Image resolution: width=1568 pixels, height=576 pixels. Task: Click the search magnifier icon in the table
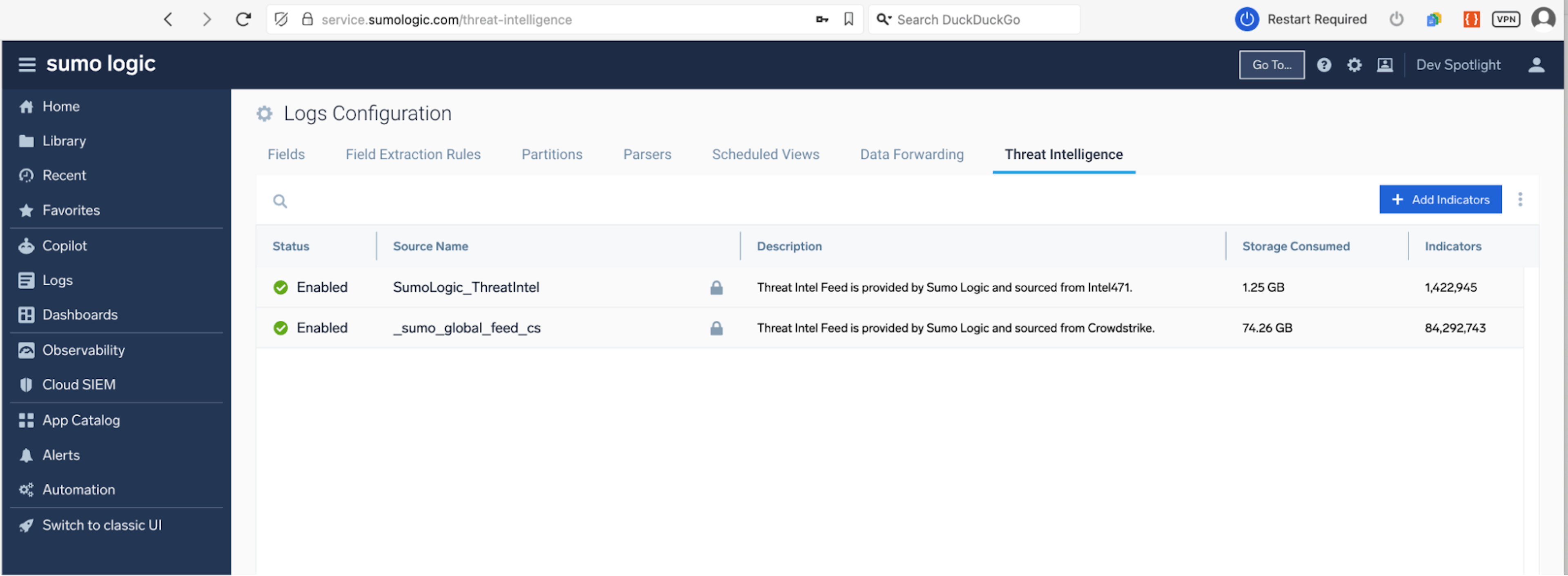(x=280, y=201)
